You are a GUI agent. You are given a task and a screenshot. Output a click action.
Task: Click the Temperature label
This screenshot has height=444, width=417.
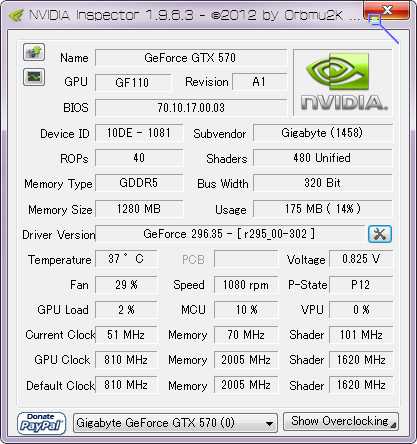pos(60,260)
